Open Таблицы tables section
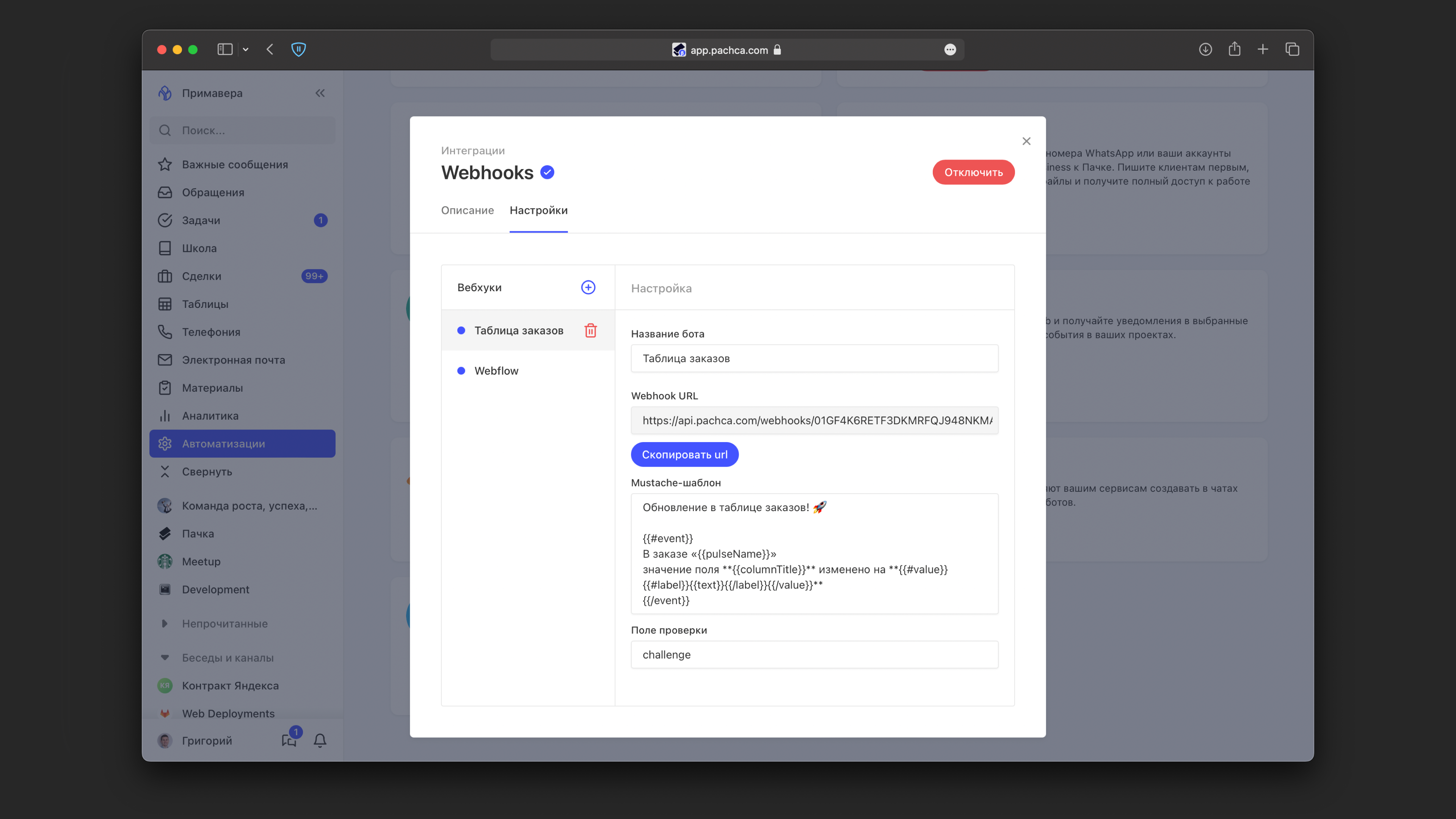Image resolution: width=1456 pixels, height=819 pixels. [242, 304]
